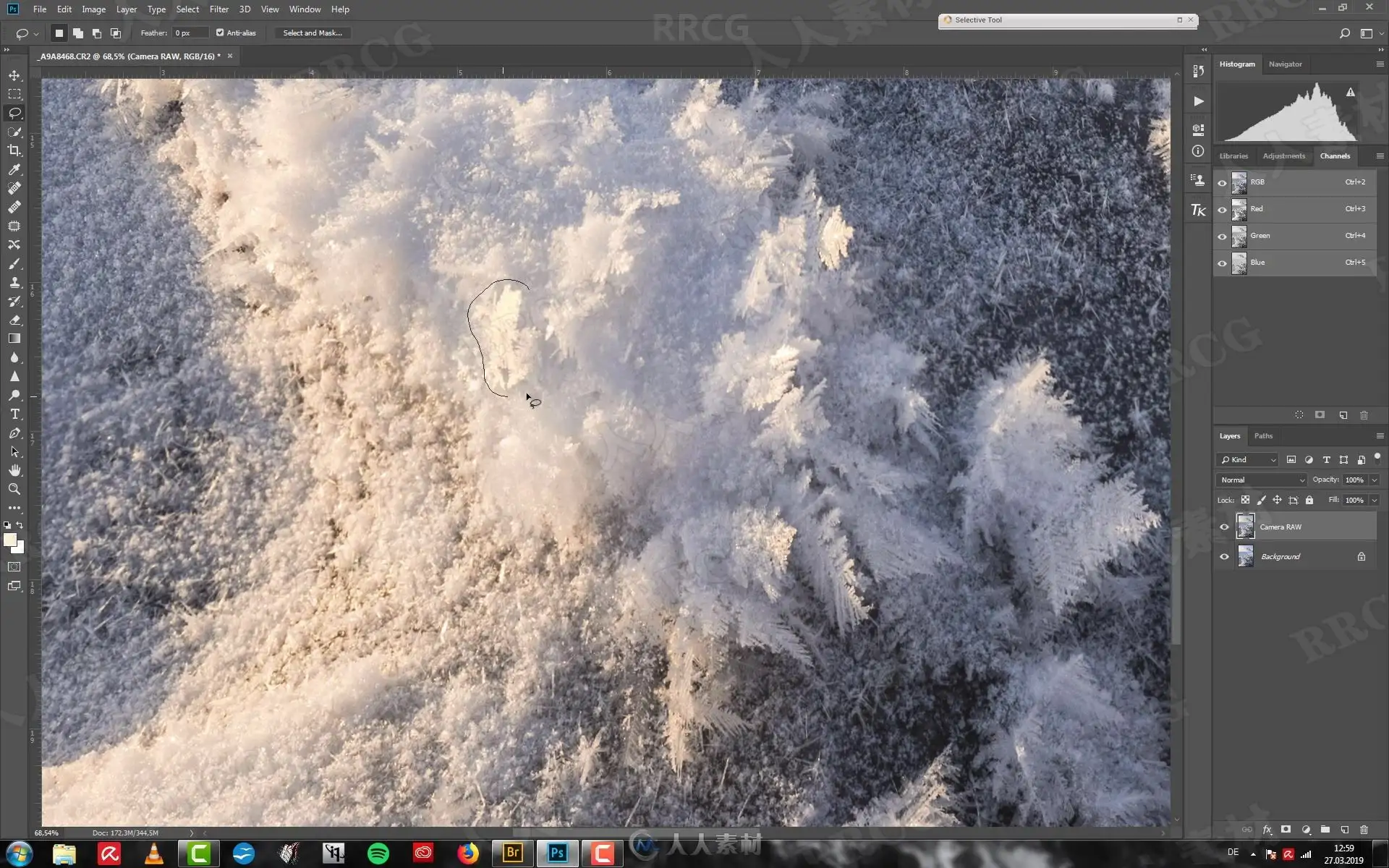Switch to the Adjustments tab
This screenshot has width=1389, height=868.
[1283, 156]
